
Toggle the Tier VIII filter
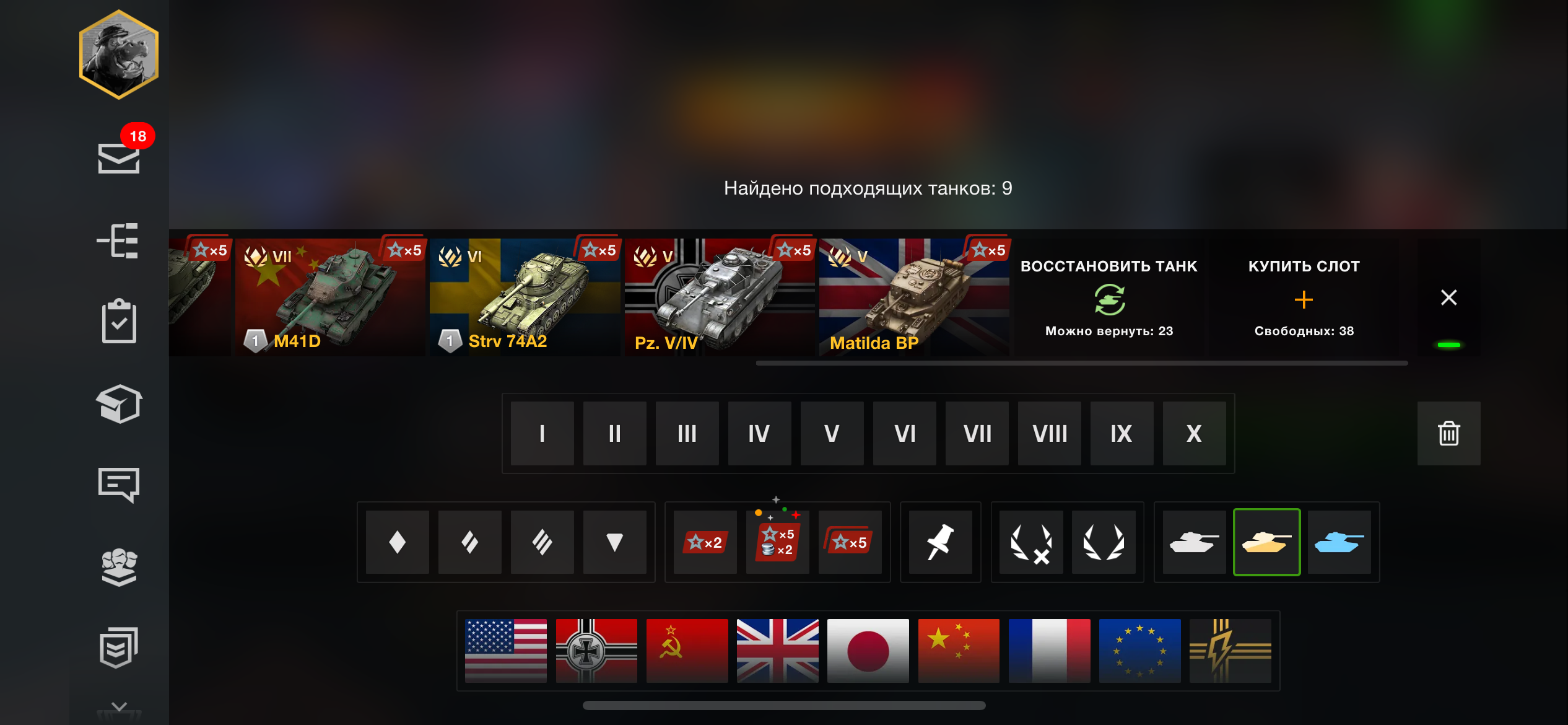1050,433
